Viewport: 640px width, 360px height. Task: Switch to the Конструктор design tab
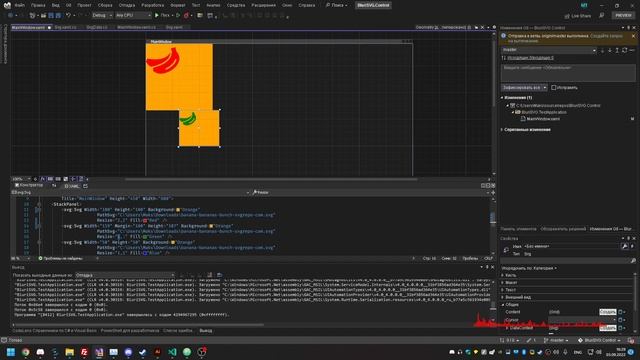click(x=29, y=185)
